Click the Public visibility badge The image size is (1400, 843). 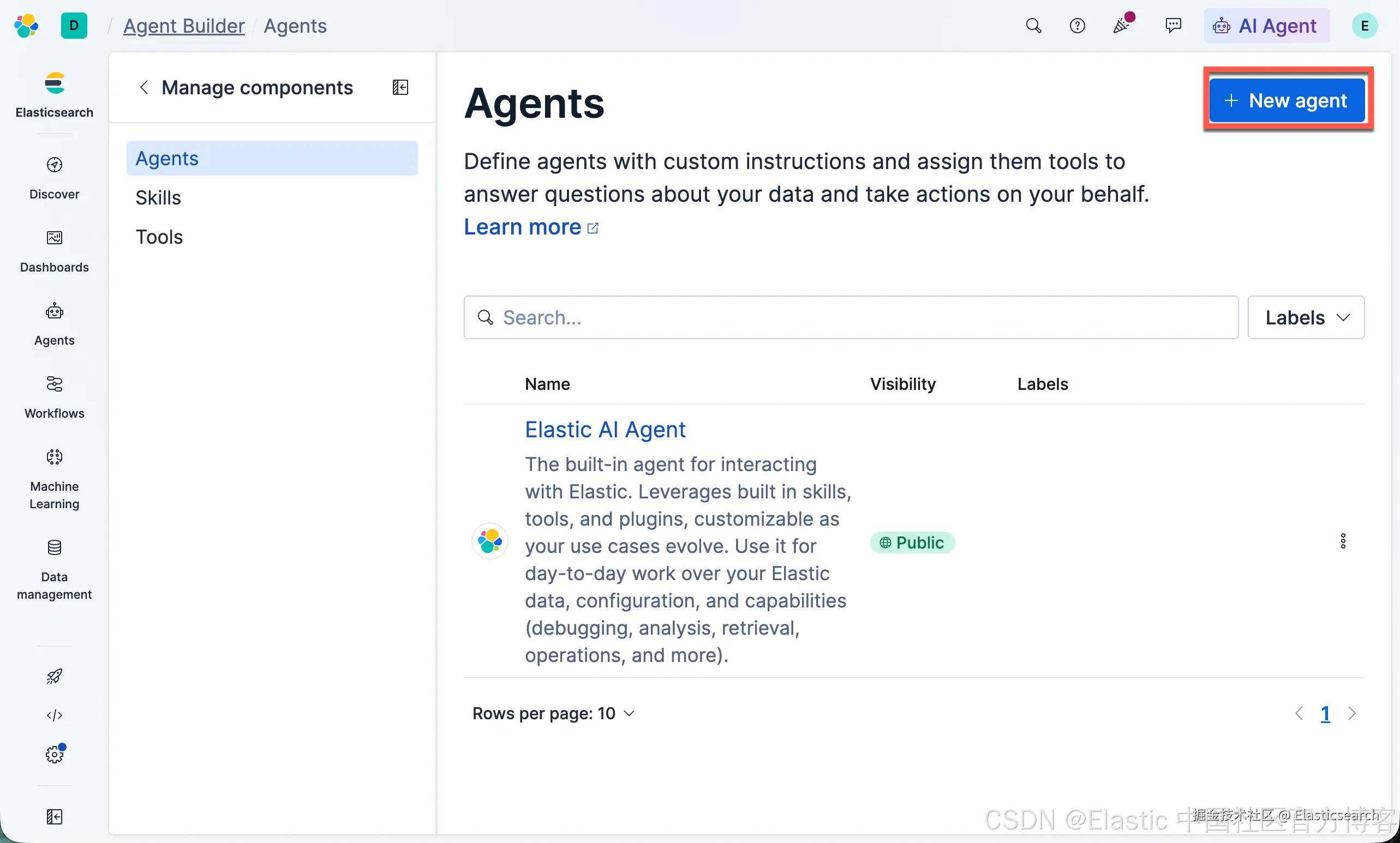(x=912, y=543)
